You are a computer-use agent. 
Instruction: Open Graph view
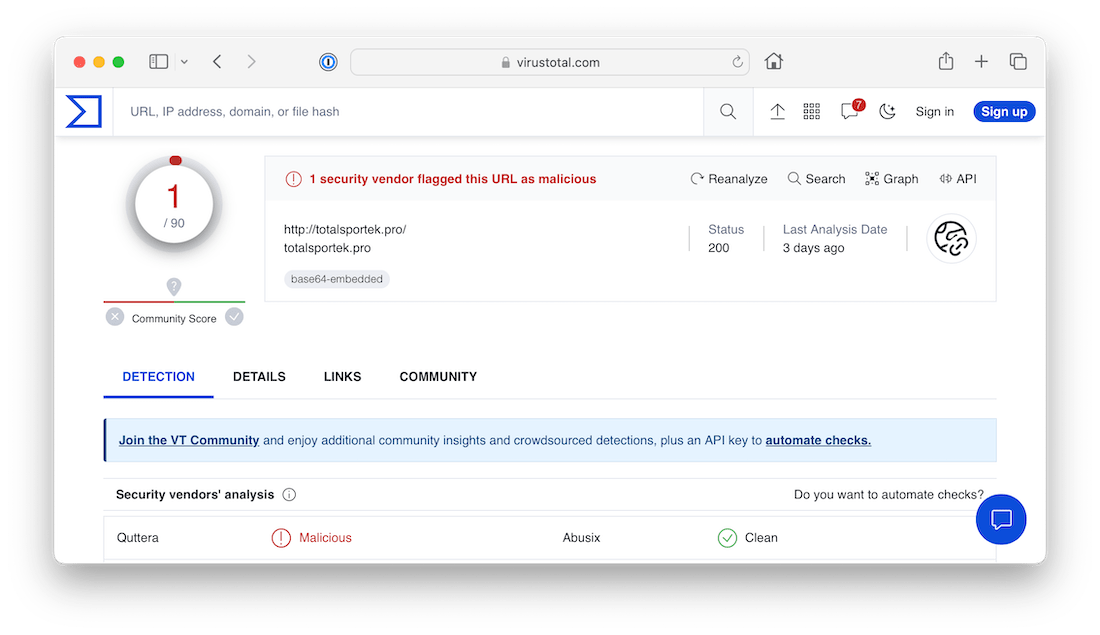892,179
